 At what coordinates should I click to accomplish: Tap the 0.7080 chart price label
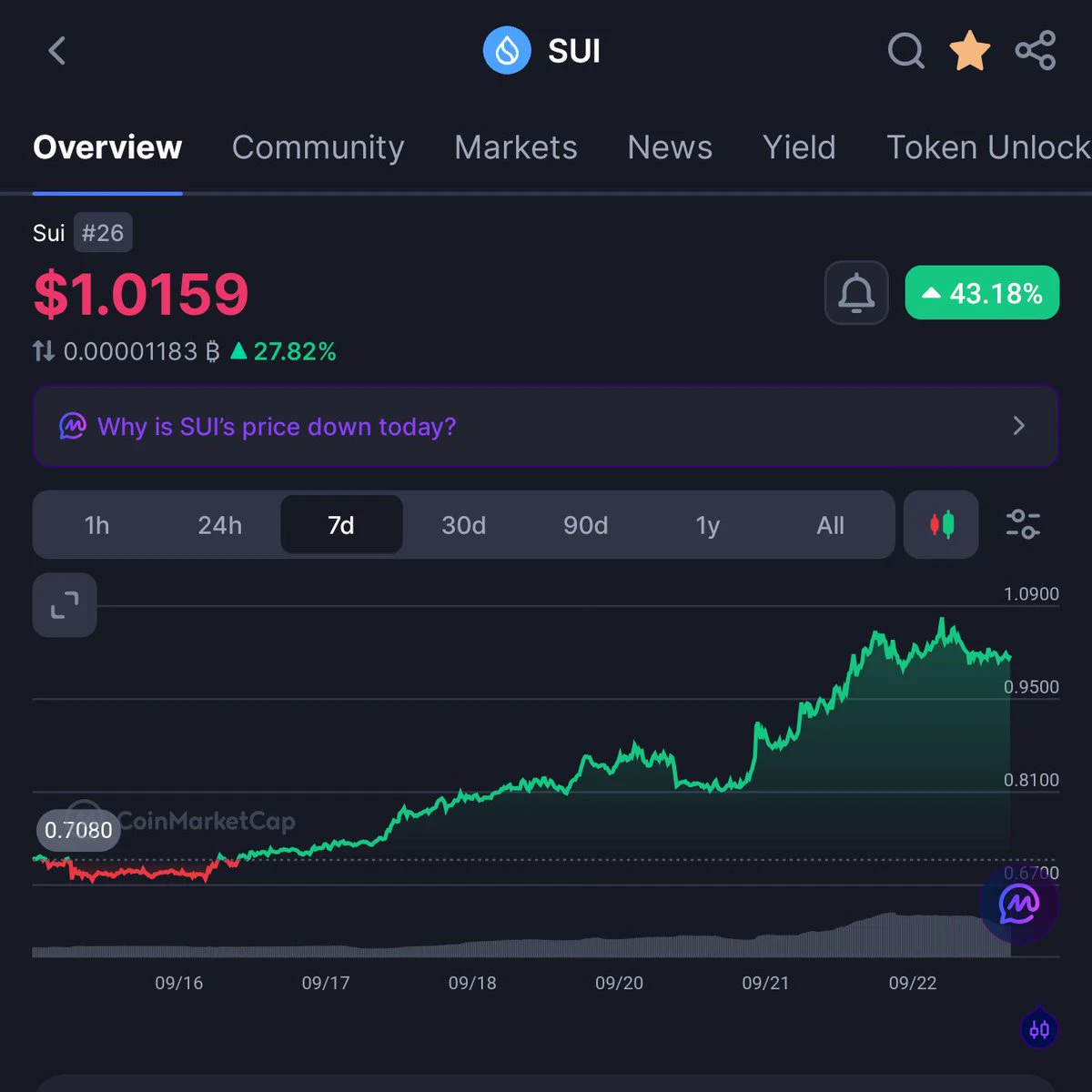[78, 830]
